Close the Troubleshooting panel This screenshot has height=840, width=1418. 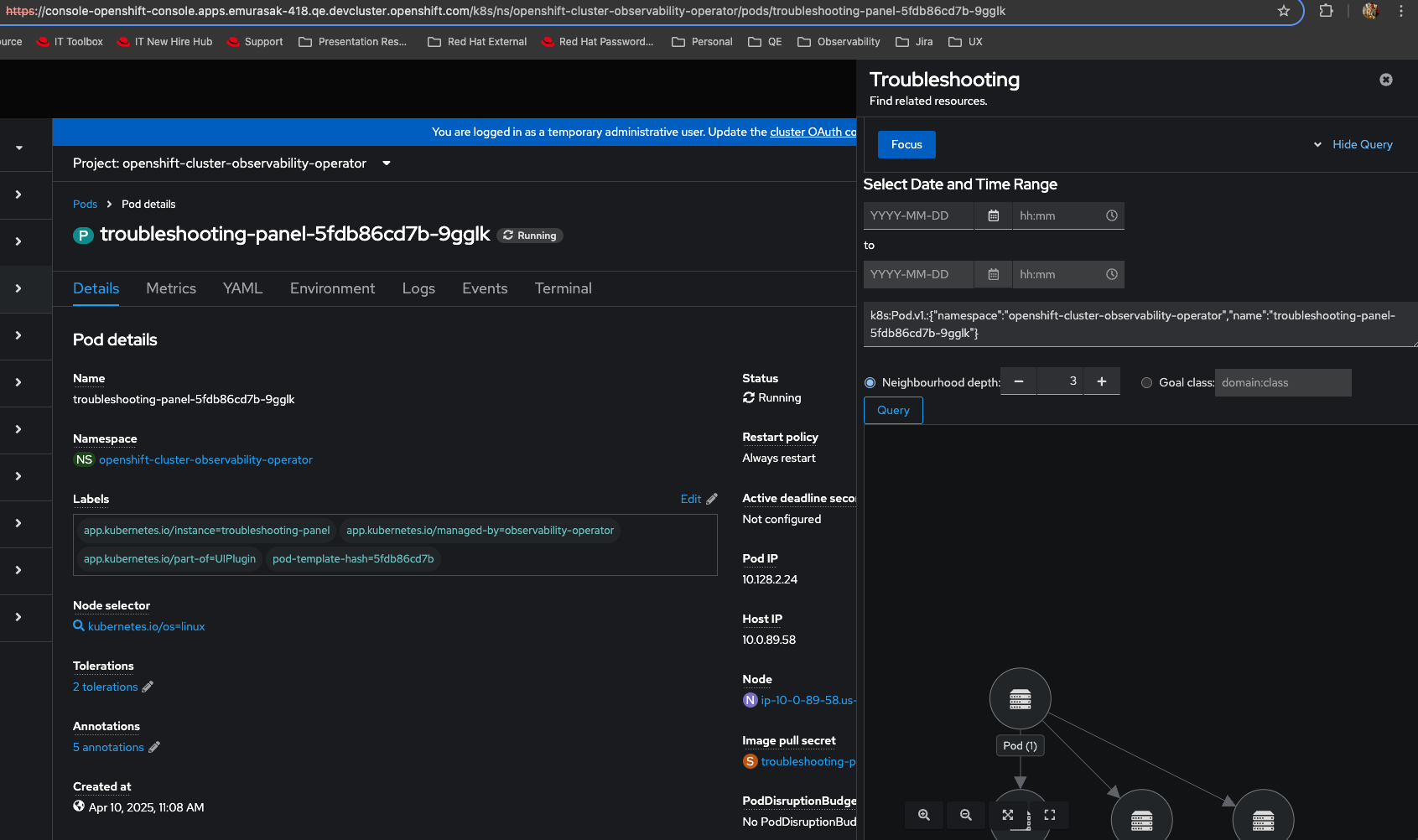click(1386, 80)
